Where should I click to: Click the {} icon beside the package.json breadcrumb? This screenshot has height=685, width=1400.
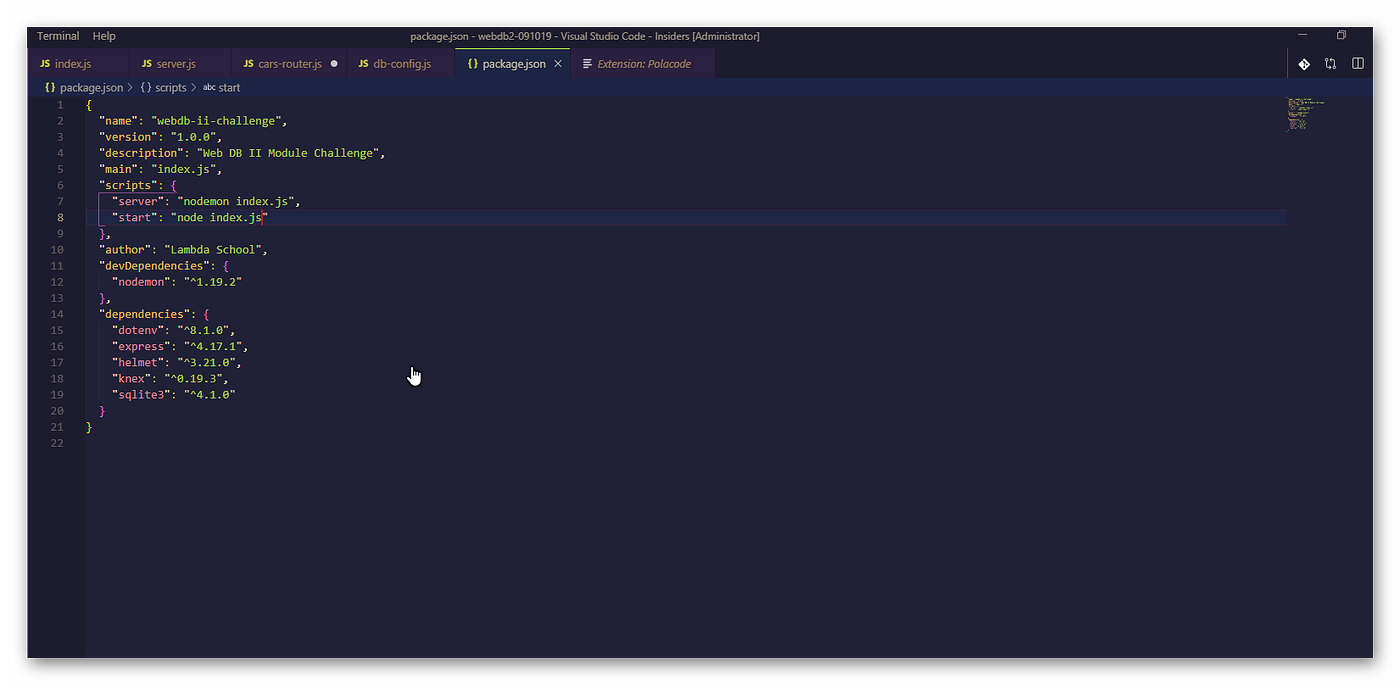click(x=49, y=87)
